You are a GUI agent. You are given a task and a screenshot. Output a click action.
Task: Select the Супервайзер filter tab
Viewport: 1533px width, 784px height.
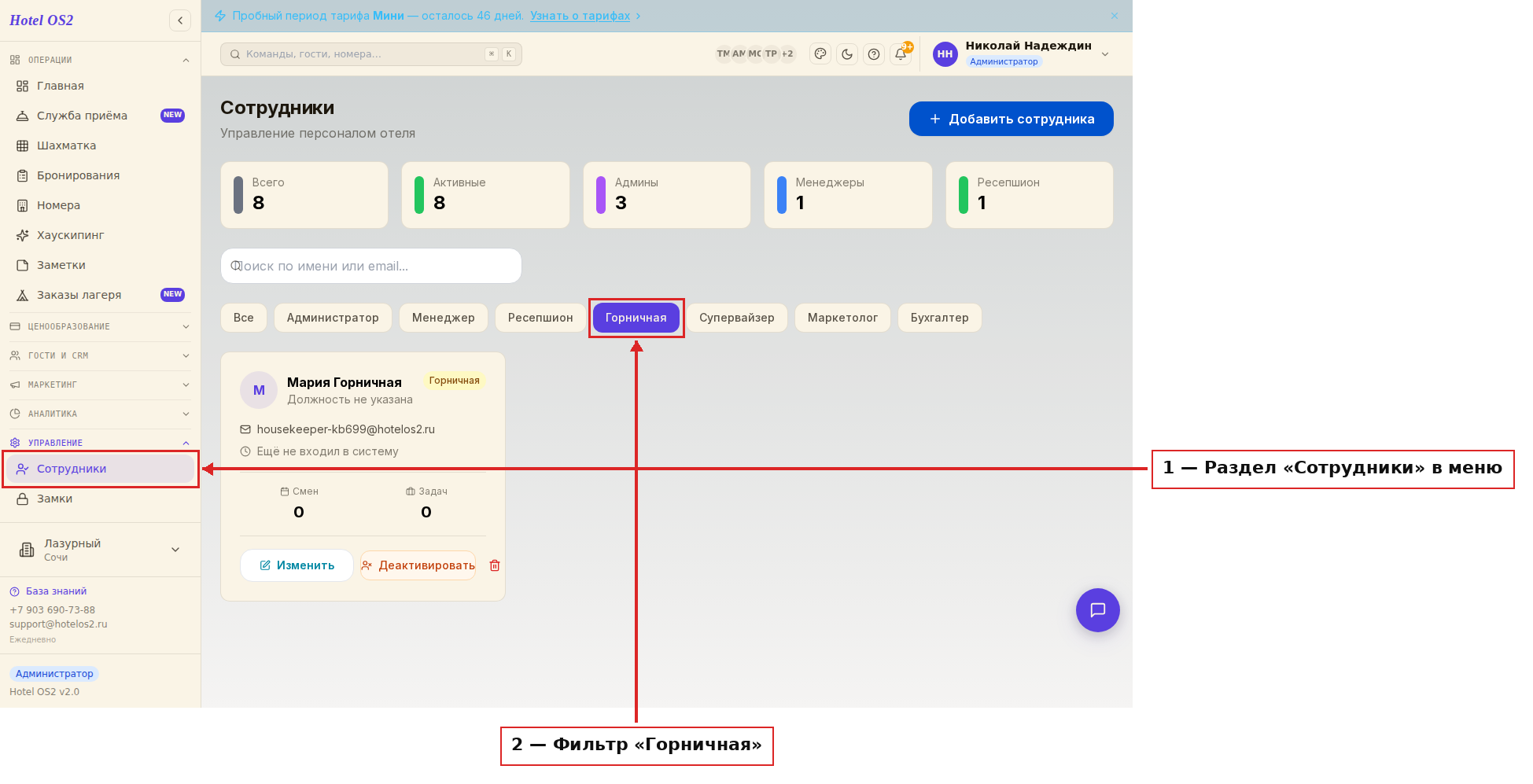coord(737,318)
